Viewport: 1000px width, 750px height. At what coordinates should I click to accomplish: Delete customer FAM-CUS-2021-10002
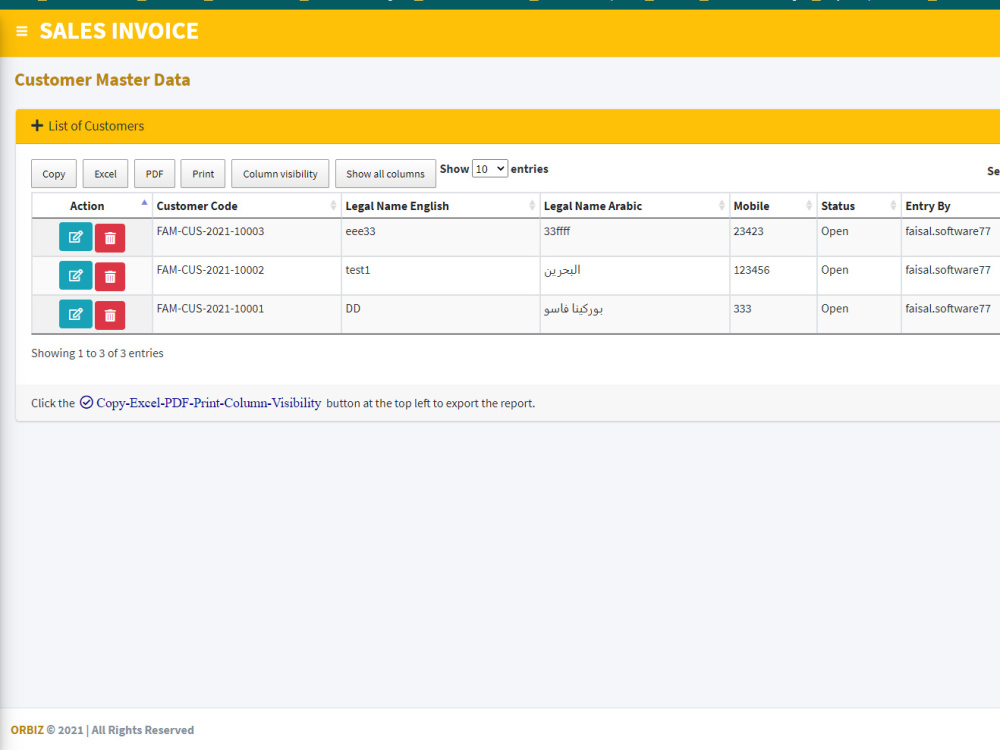pyautogui.click(x=110, y=277)
